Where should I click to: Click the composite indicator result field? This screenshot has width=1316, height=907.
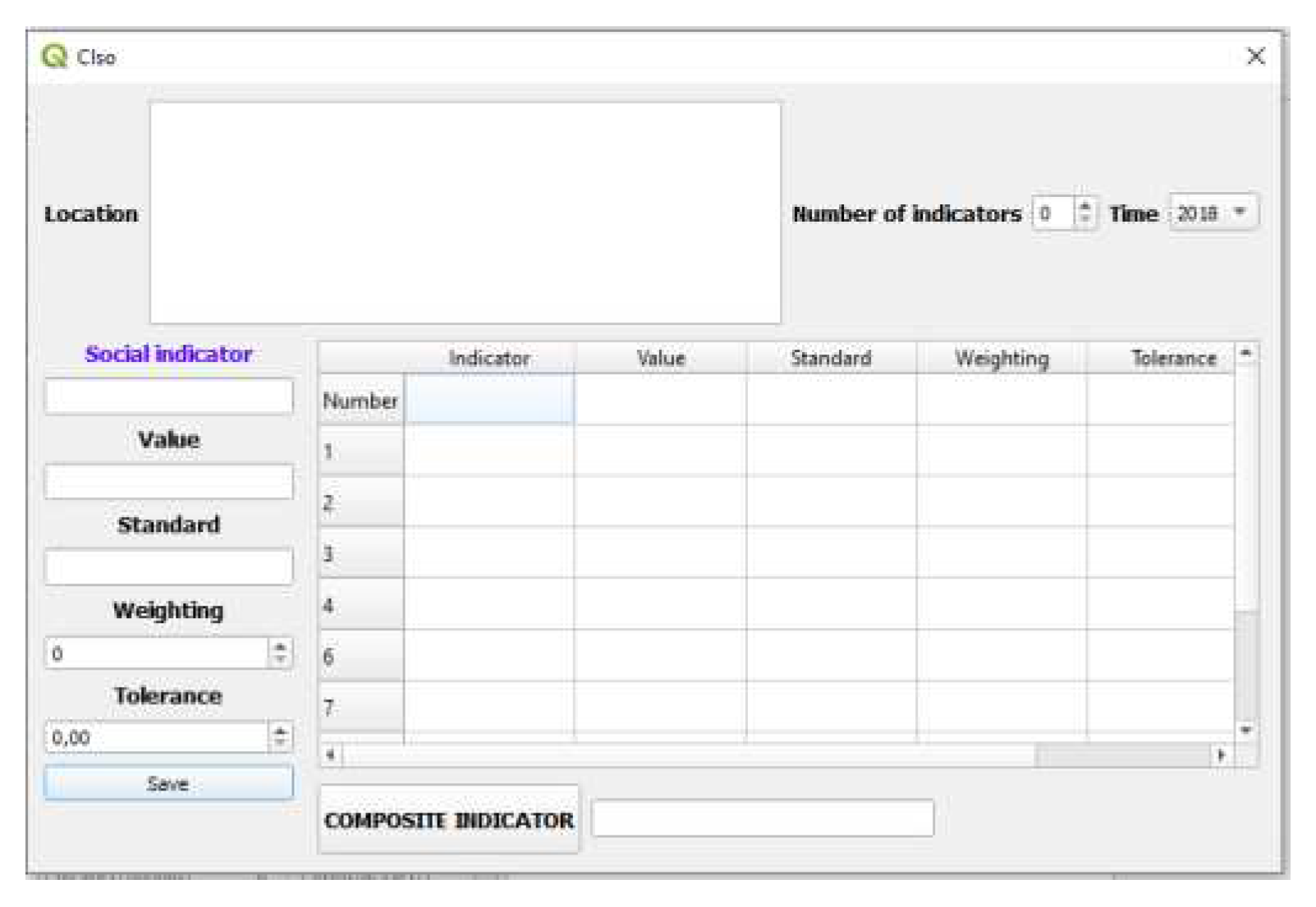(x=762, y=819)
